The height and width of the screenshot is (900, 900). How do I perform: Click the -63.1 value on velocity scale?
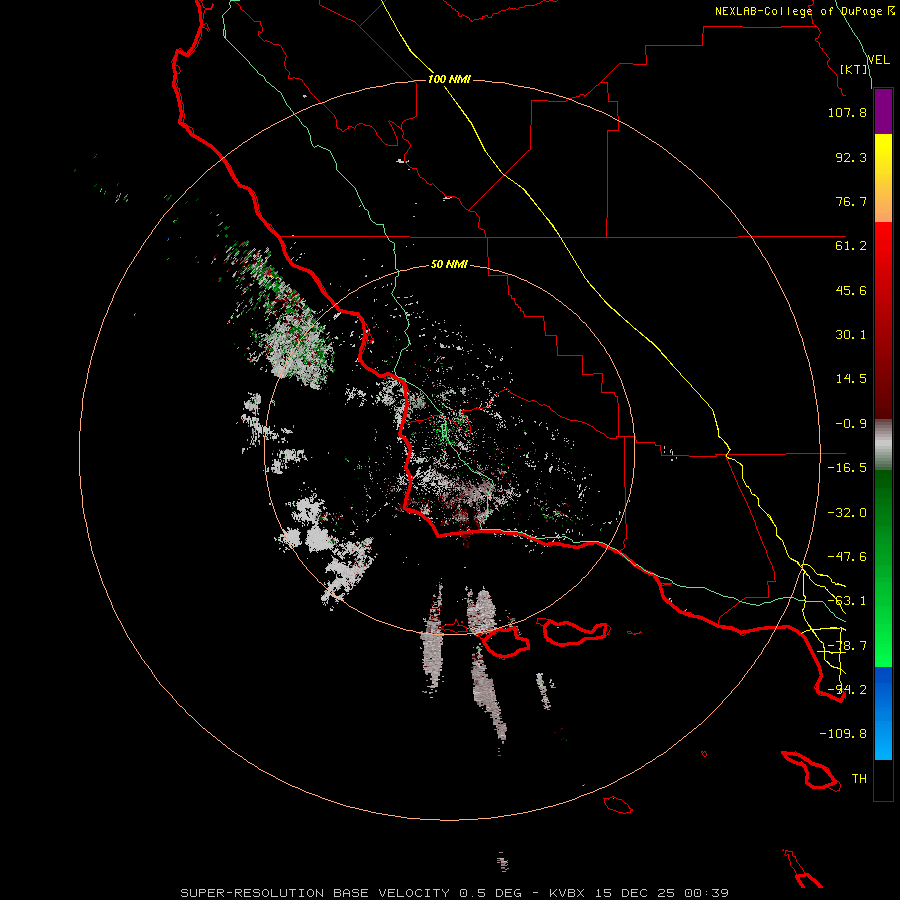(x=847, y=601)
